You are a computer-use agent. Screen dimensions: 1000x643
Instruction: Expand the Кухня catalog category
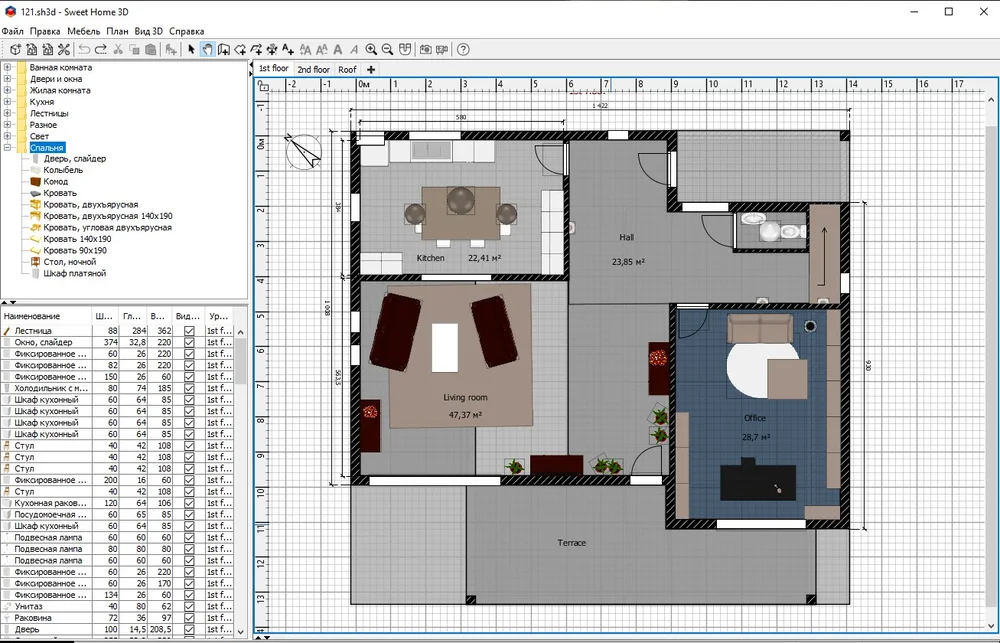click(x=8, y=102)
